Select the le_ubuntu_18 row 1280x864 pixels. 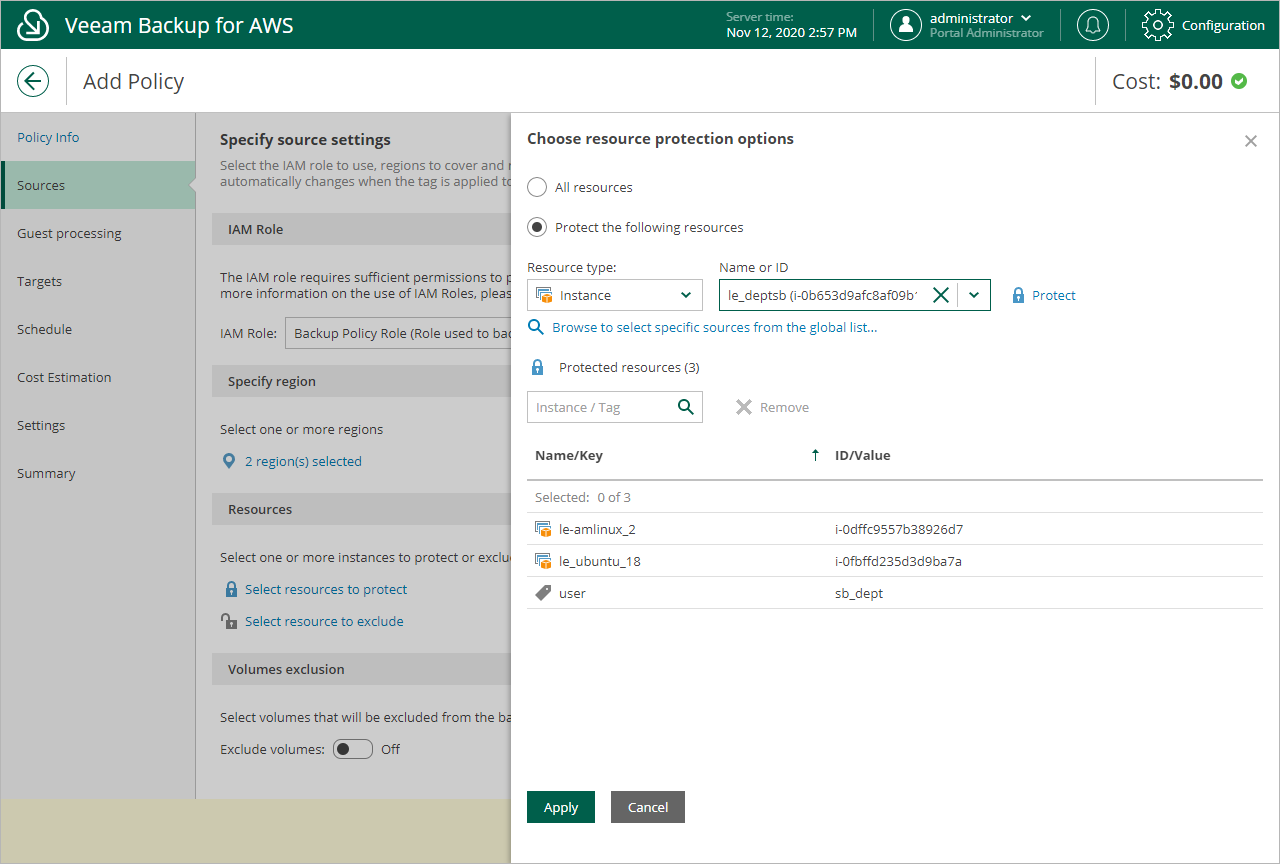click(x=895, y=561)
